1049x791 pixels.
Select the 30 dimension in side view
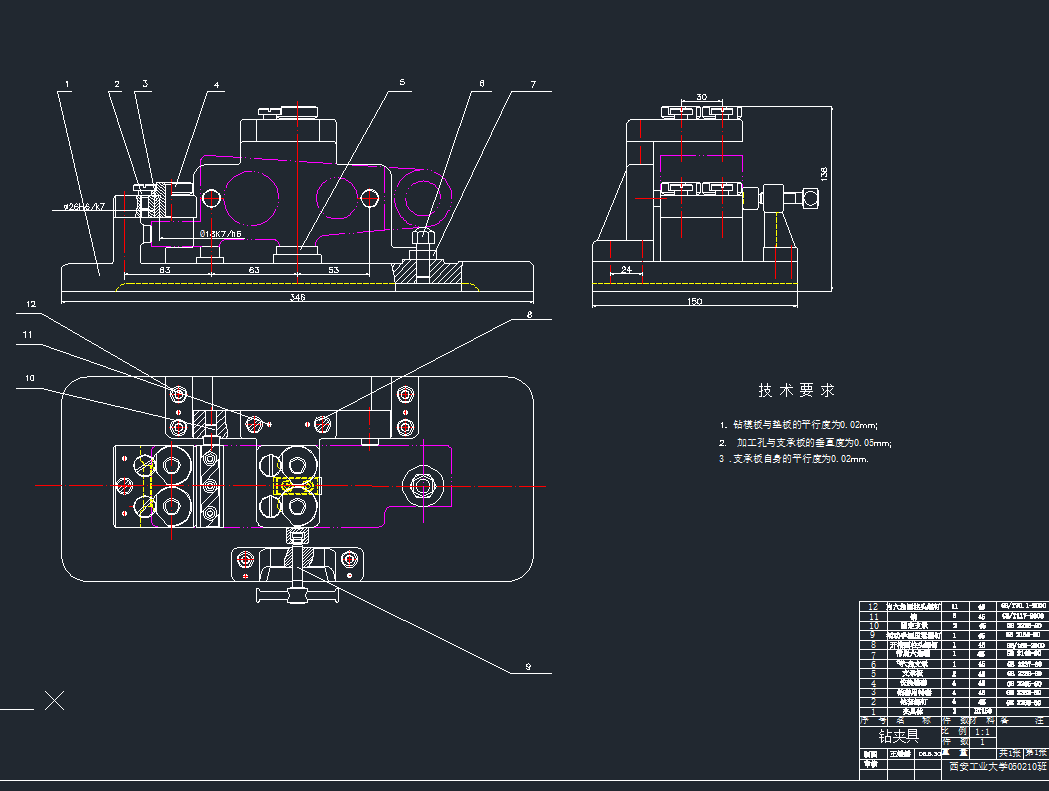[700, 98]
